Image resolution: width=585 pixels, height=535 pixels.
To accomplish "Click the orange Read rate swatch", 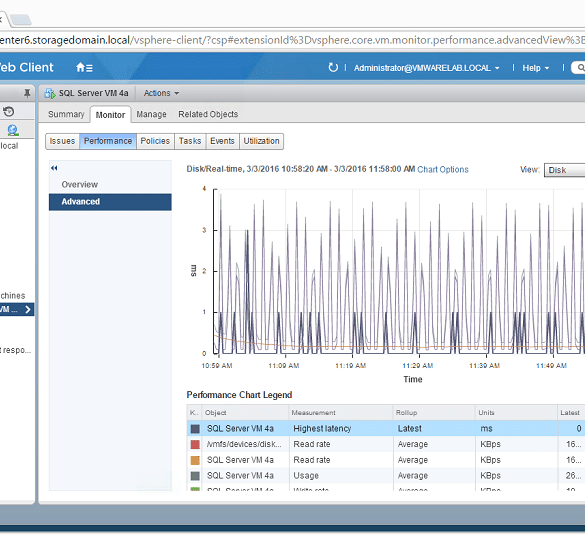I will [x=195, y=460].
